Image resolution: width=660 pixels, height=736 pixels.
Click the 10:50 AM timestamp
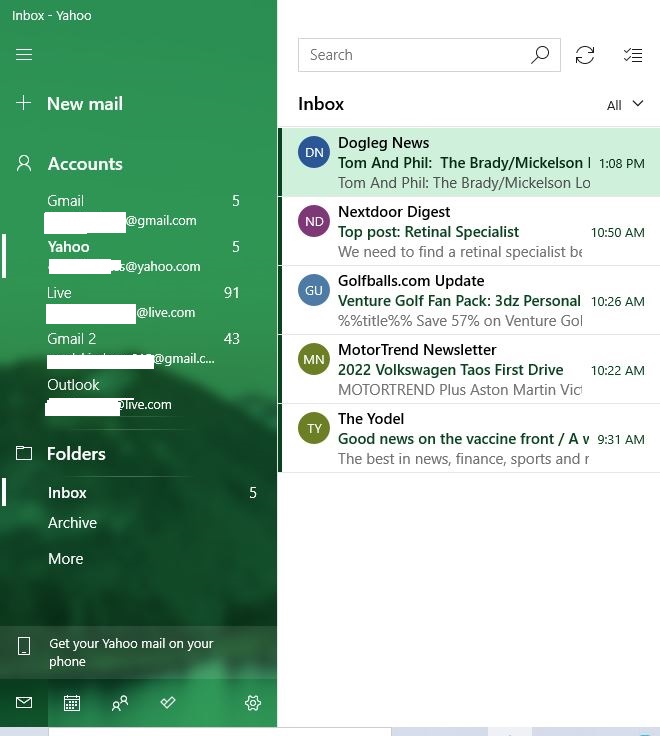[x=618, y=232]
